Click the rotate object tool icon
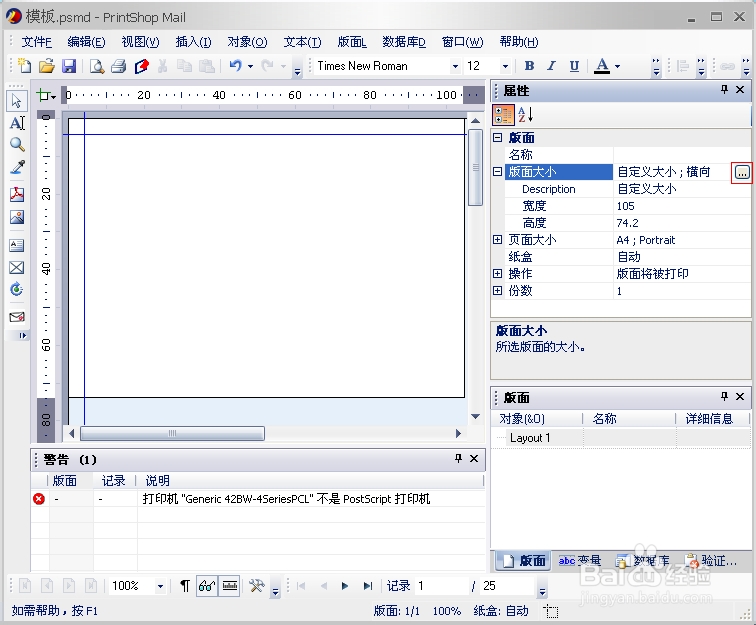Screen dimensions: 756x625 coord(16,289)
